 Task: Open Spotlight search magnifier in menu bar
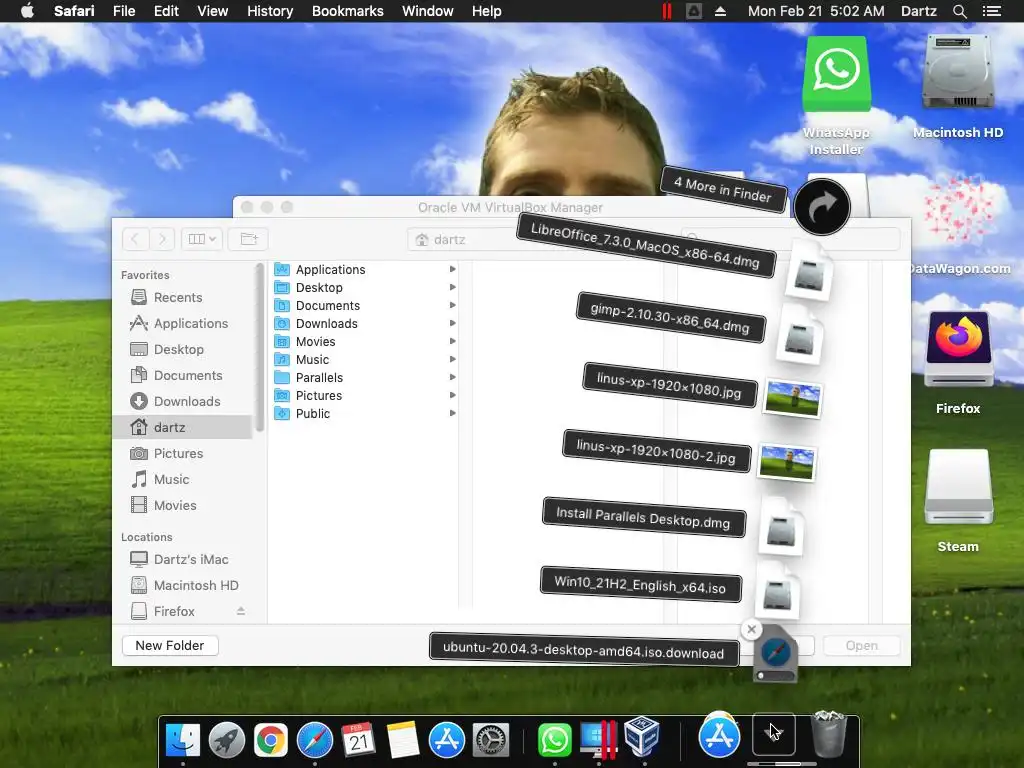[960, 11]
